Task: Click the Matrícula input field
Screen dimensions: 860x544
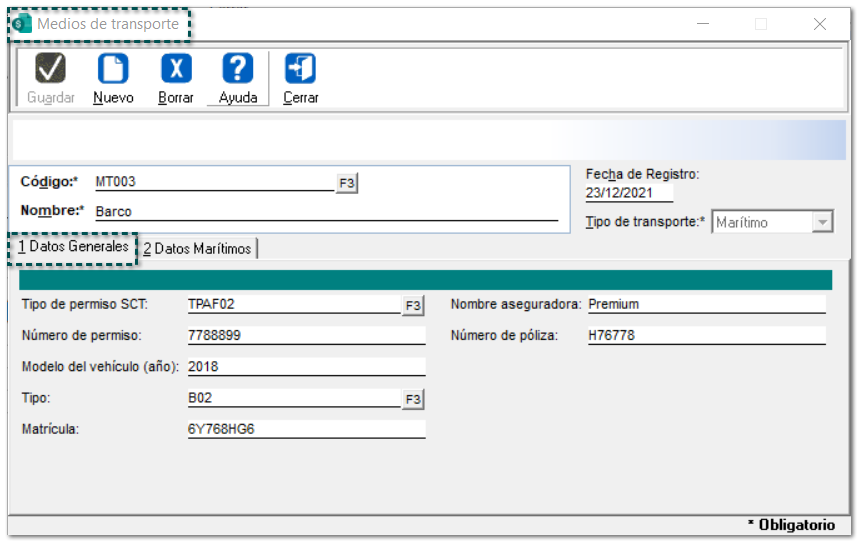Action: click(305, 429)
